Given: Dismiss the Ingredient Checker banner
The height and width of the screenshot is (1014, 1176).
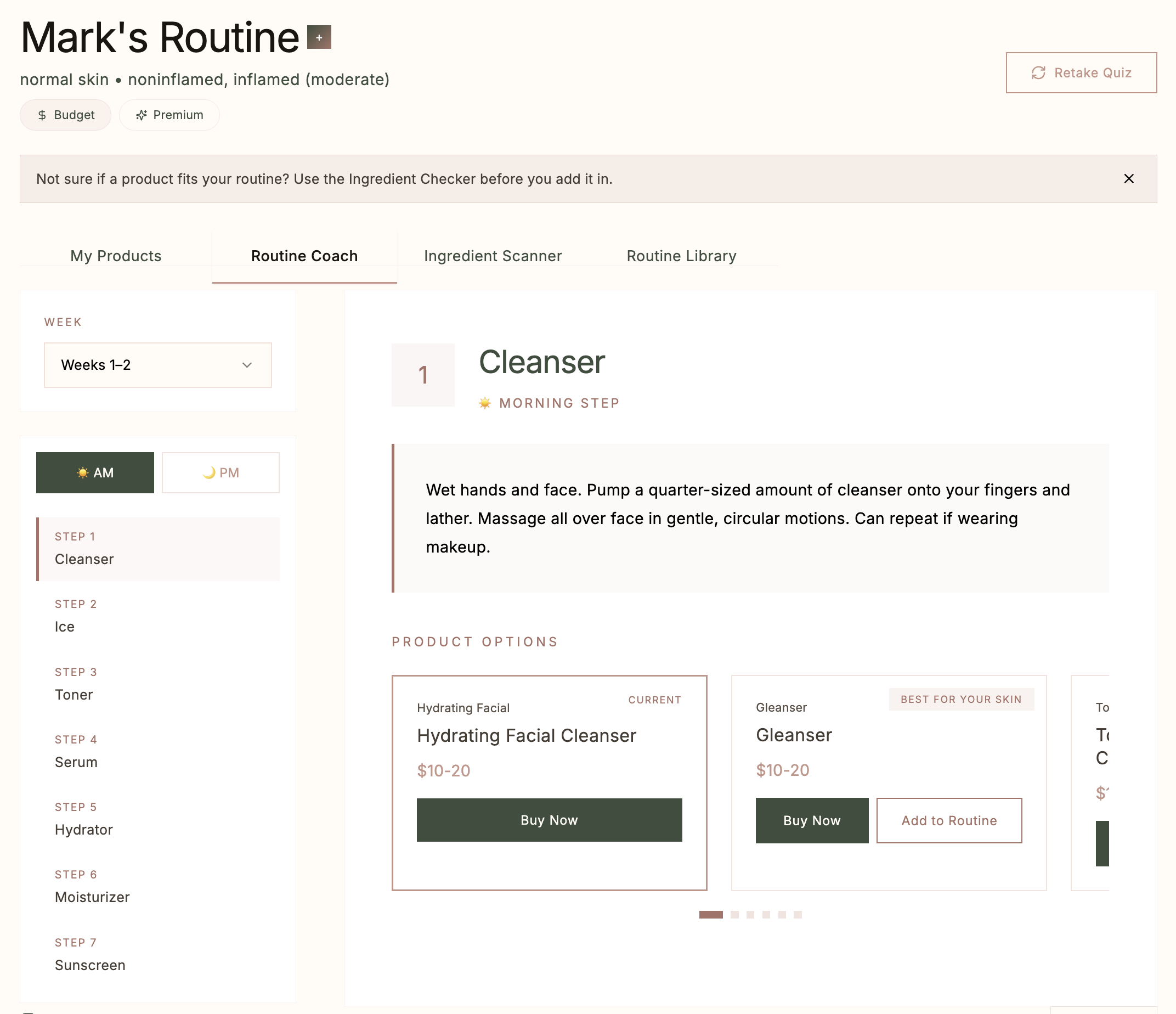Looking at the screenshot, I should (1128, 179).
